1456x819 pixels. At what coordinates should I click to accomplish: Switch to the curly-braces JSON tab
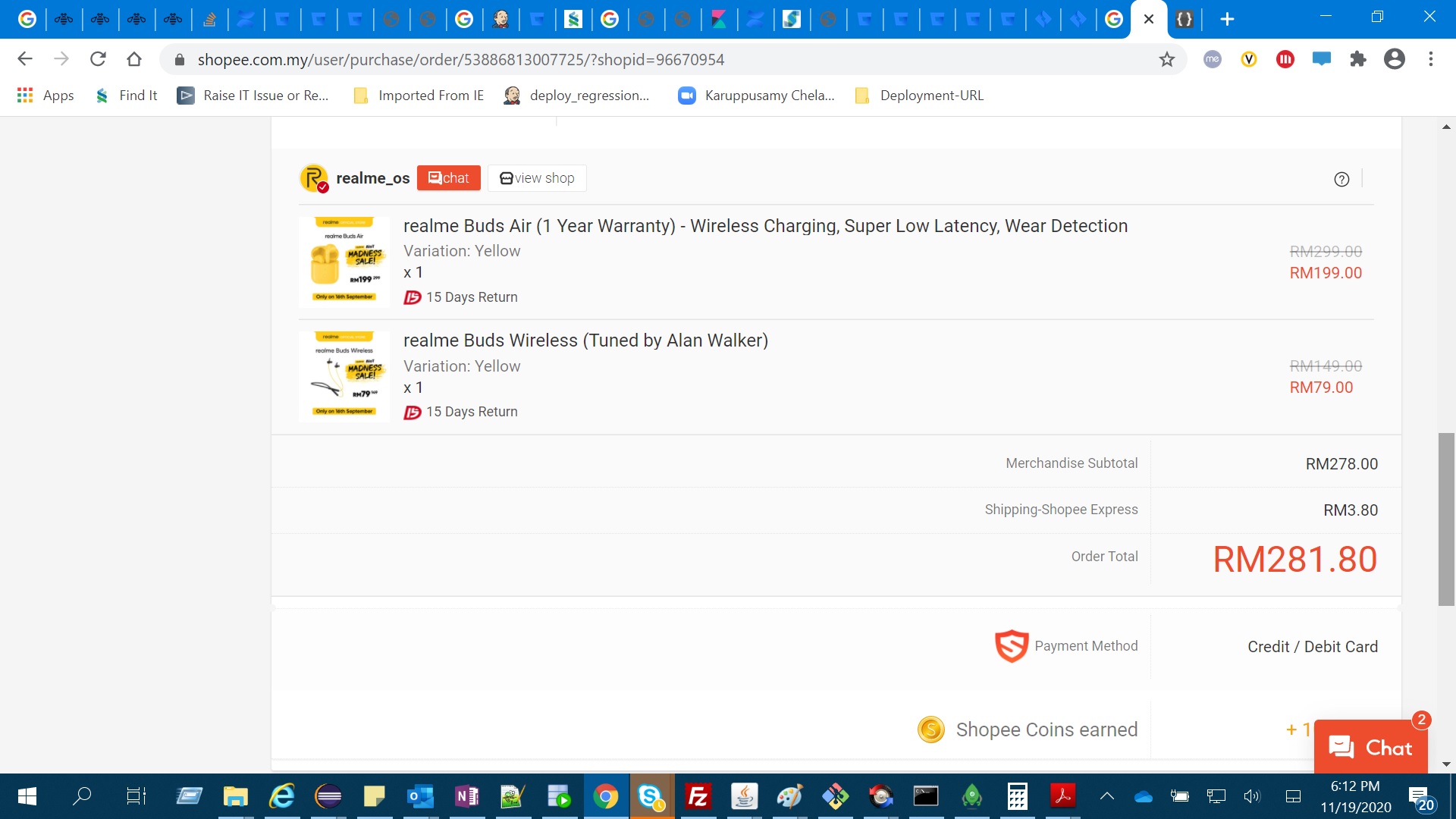click(1185, 19)
